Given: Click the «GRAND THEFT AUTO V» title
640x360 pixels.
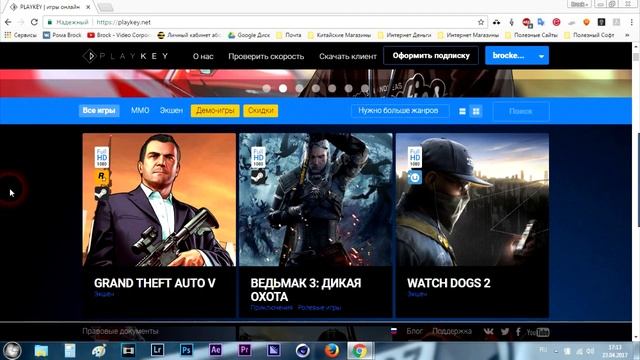Looking at the screenshot, I should (155, 283).
